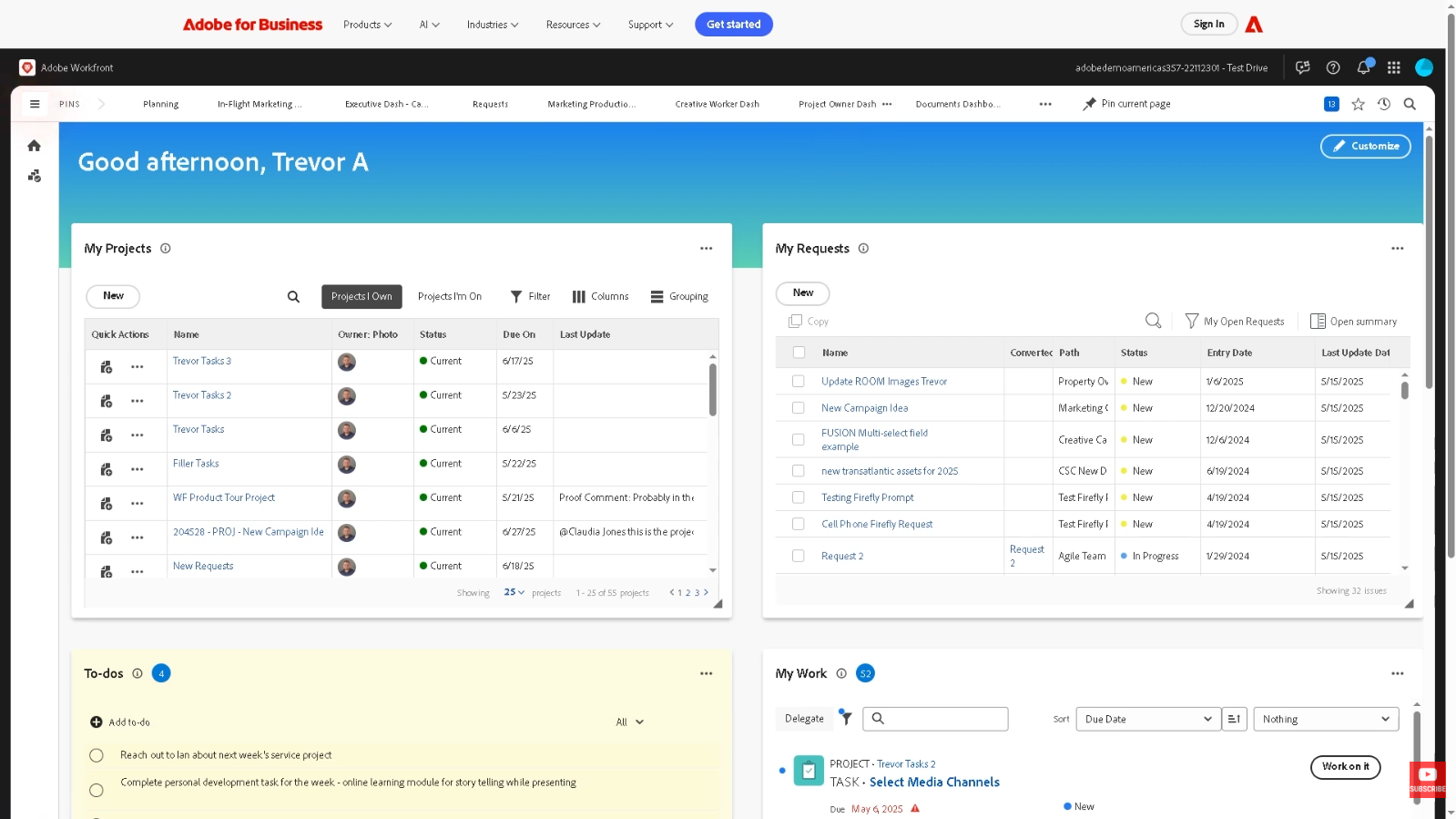The image size is (1456, 819).
Task: Click My Requests info icon
Action: pyautogui.click(x=863, y=248)
